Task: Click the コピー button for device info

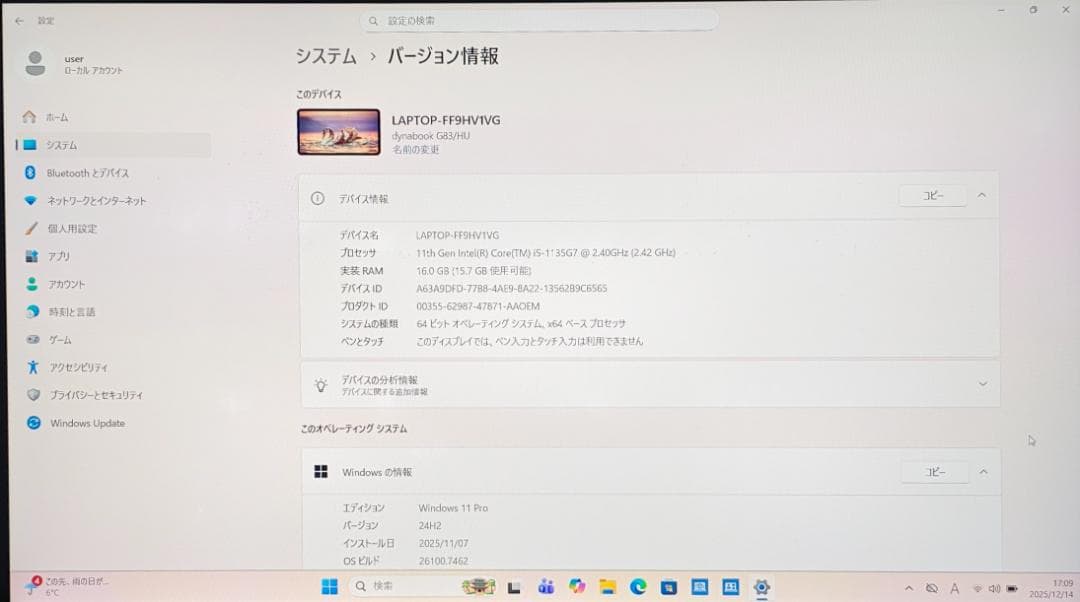Action: pyautogui.click(x=932, y=195)
